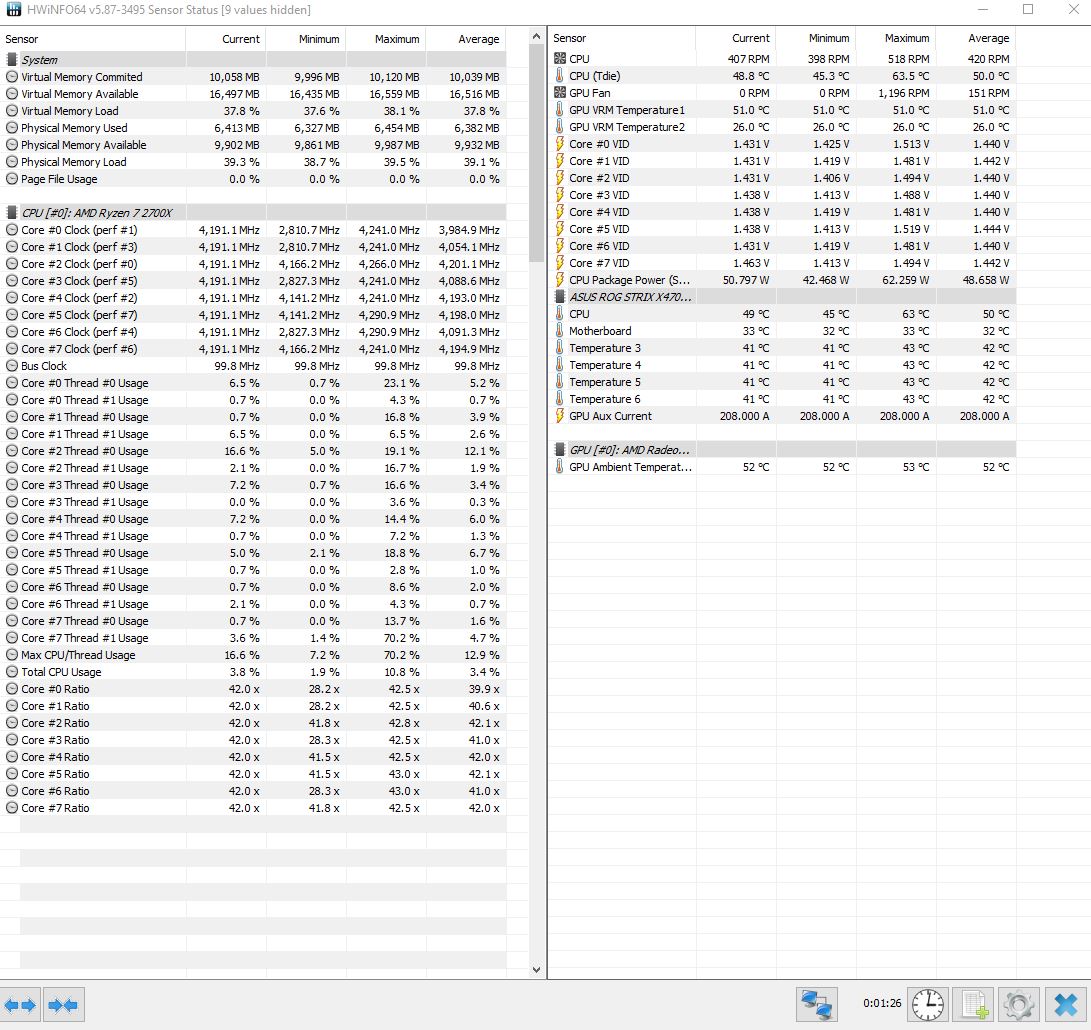Select the GPU [#0]: AMD Radeon header row
1091x1030 pixels.
(782, 450)
